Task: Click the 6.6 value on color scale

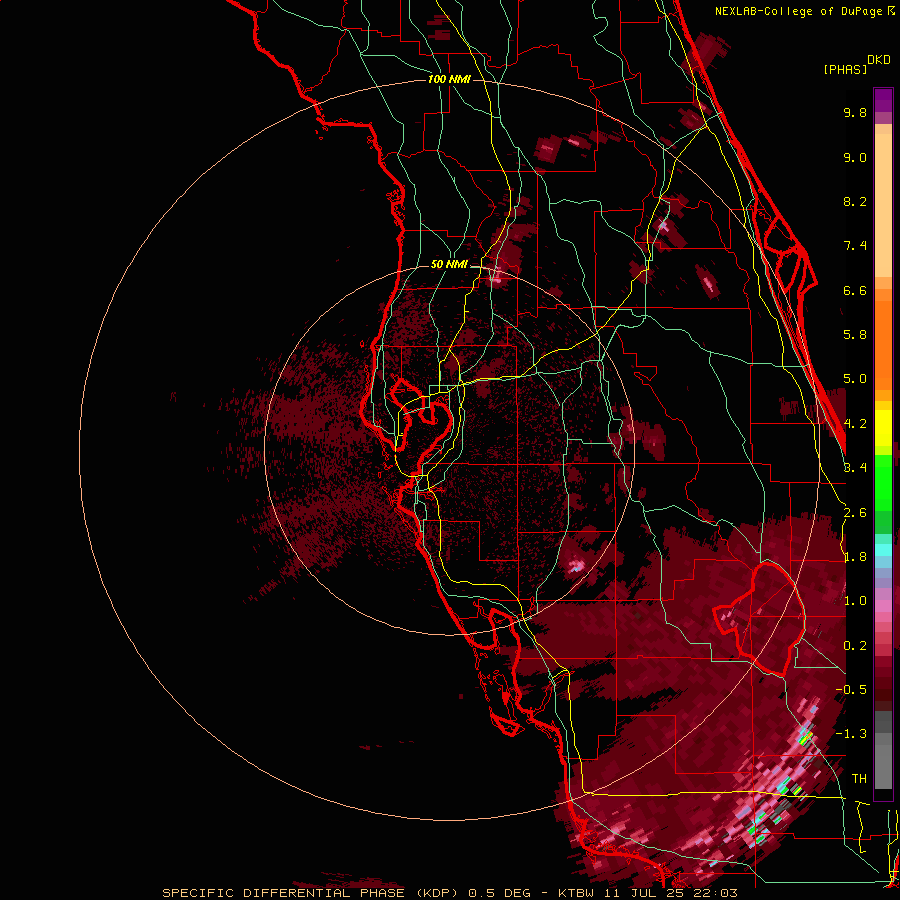Action: [855, 290]
